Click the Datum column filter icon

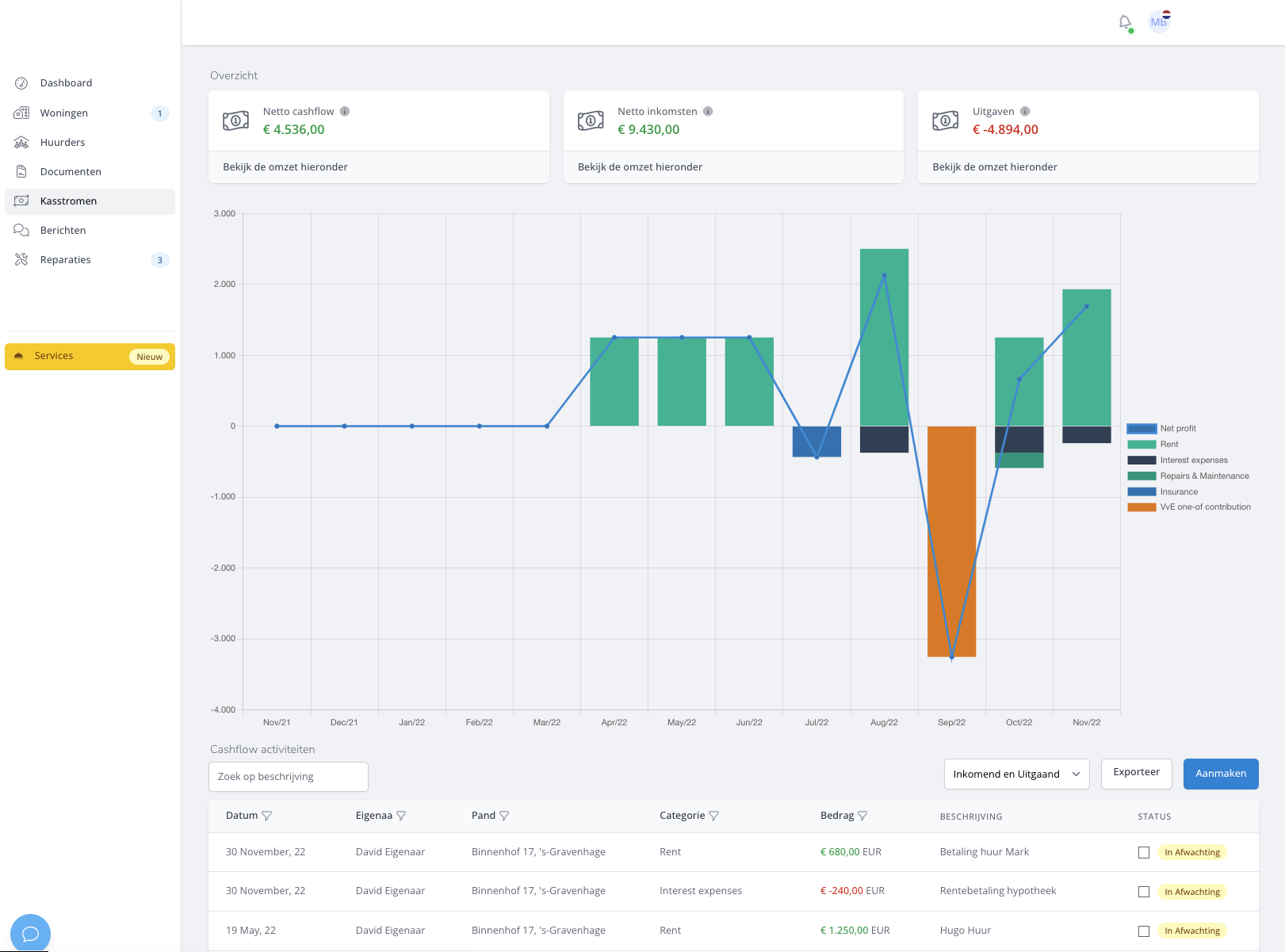(267, 816)
